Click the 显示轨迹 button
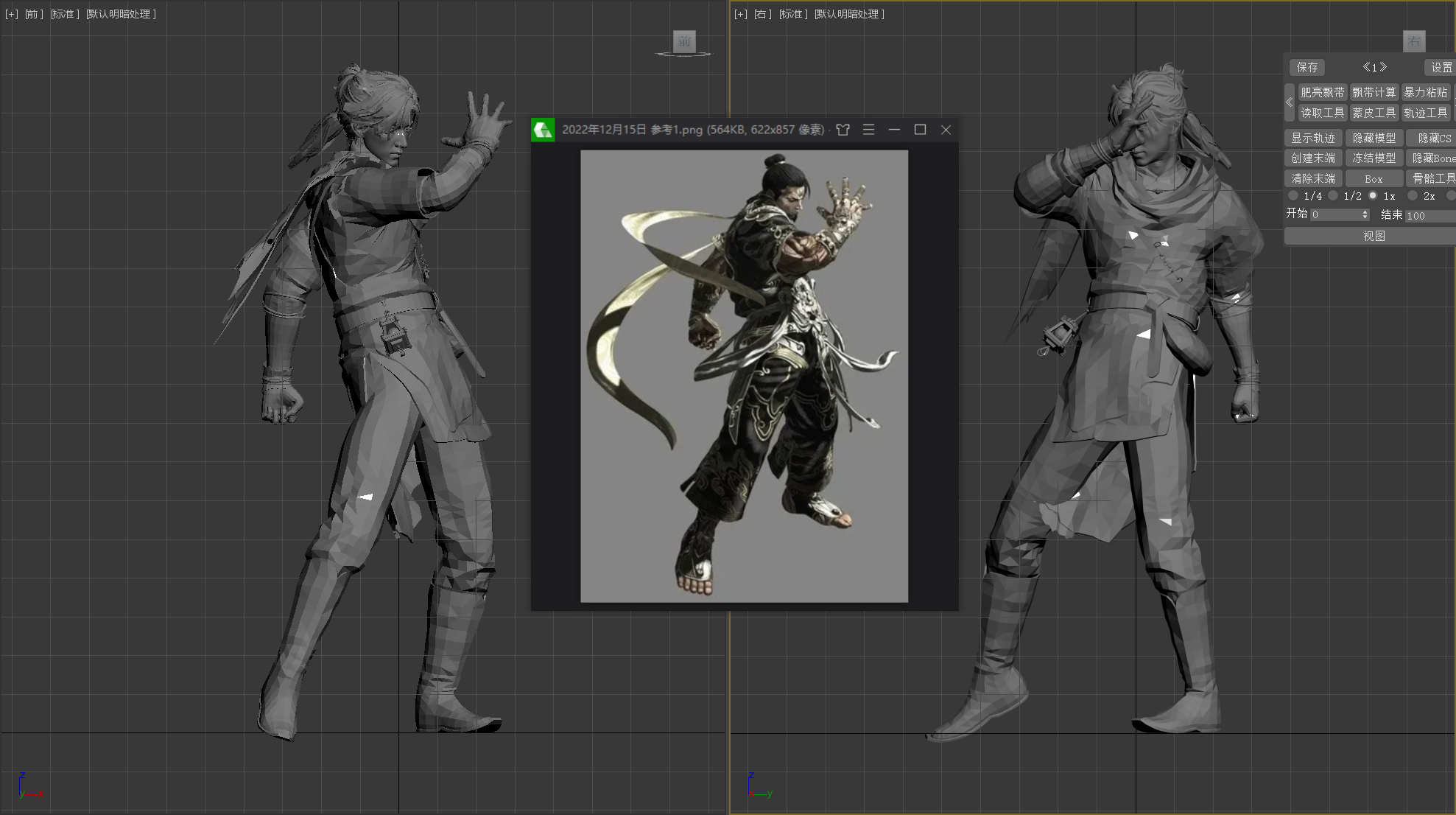 click(x=1313, y=138)
